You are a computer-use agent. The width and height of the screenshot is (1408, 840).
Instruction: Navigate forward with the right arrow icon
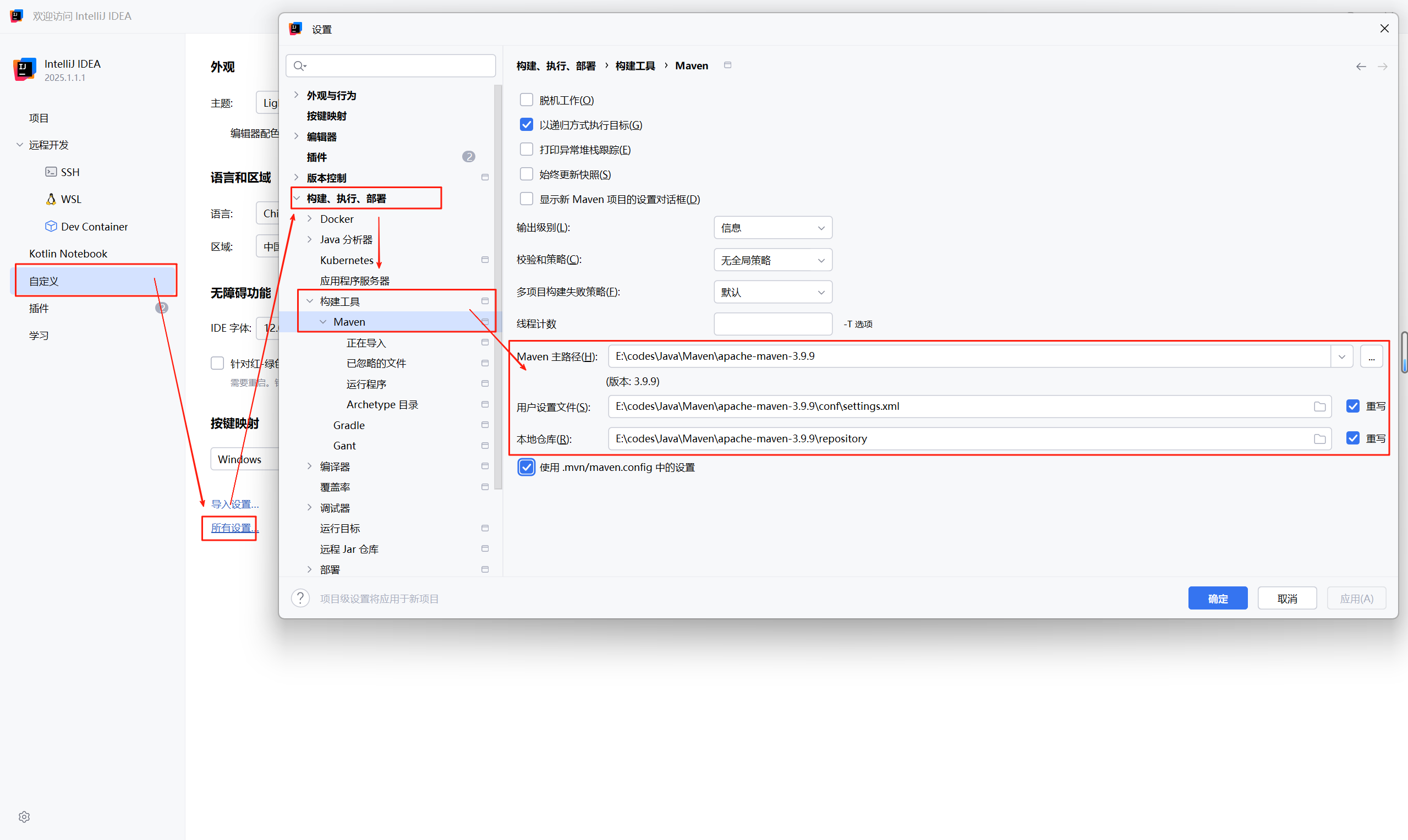click(x=1383, y=66)
